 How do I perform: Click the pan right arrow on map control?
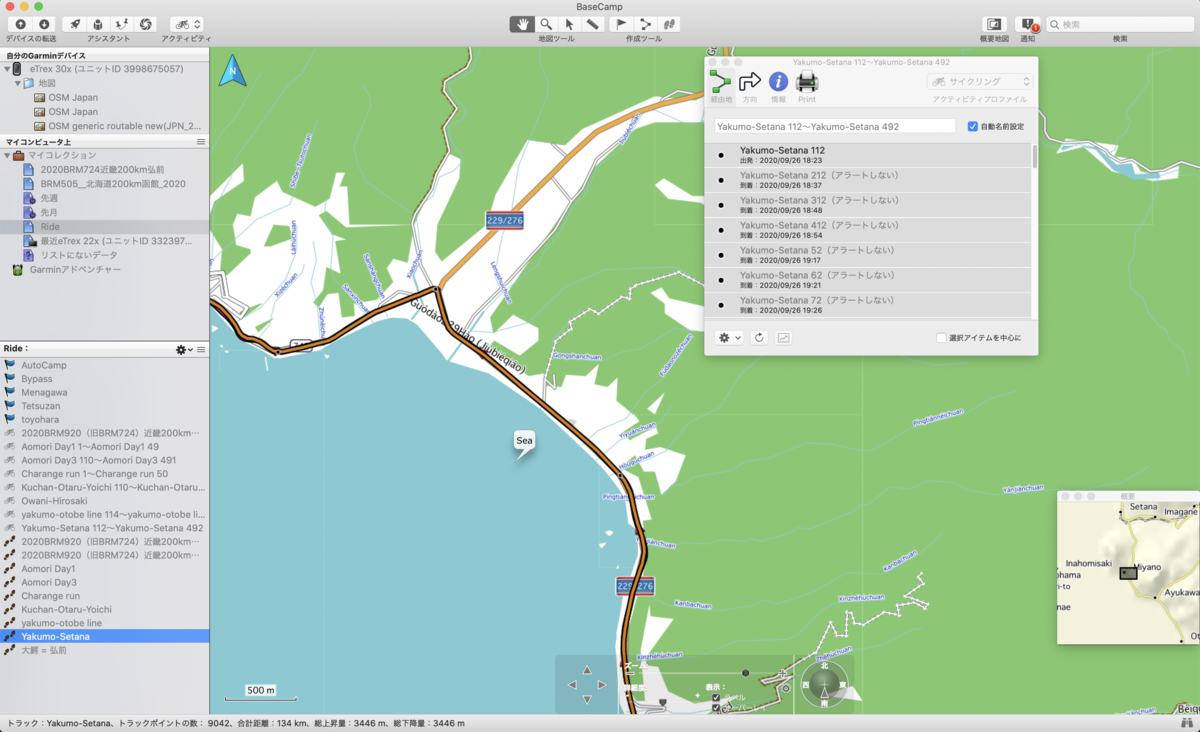pos(602,684)
